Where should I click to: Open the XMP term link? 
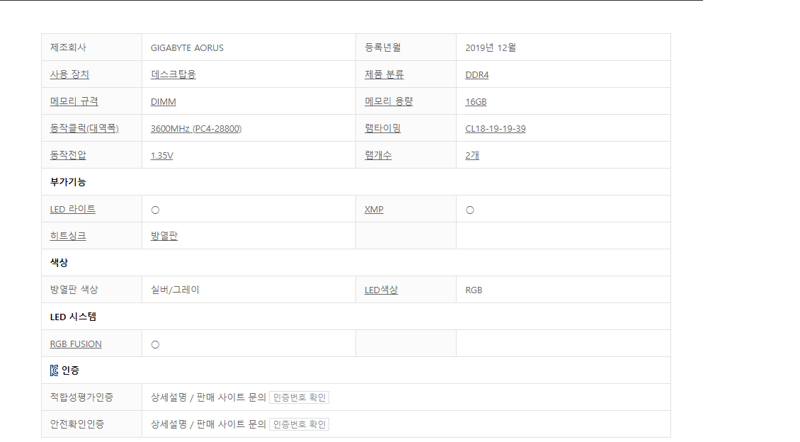[x=373, y=209]
